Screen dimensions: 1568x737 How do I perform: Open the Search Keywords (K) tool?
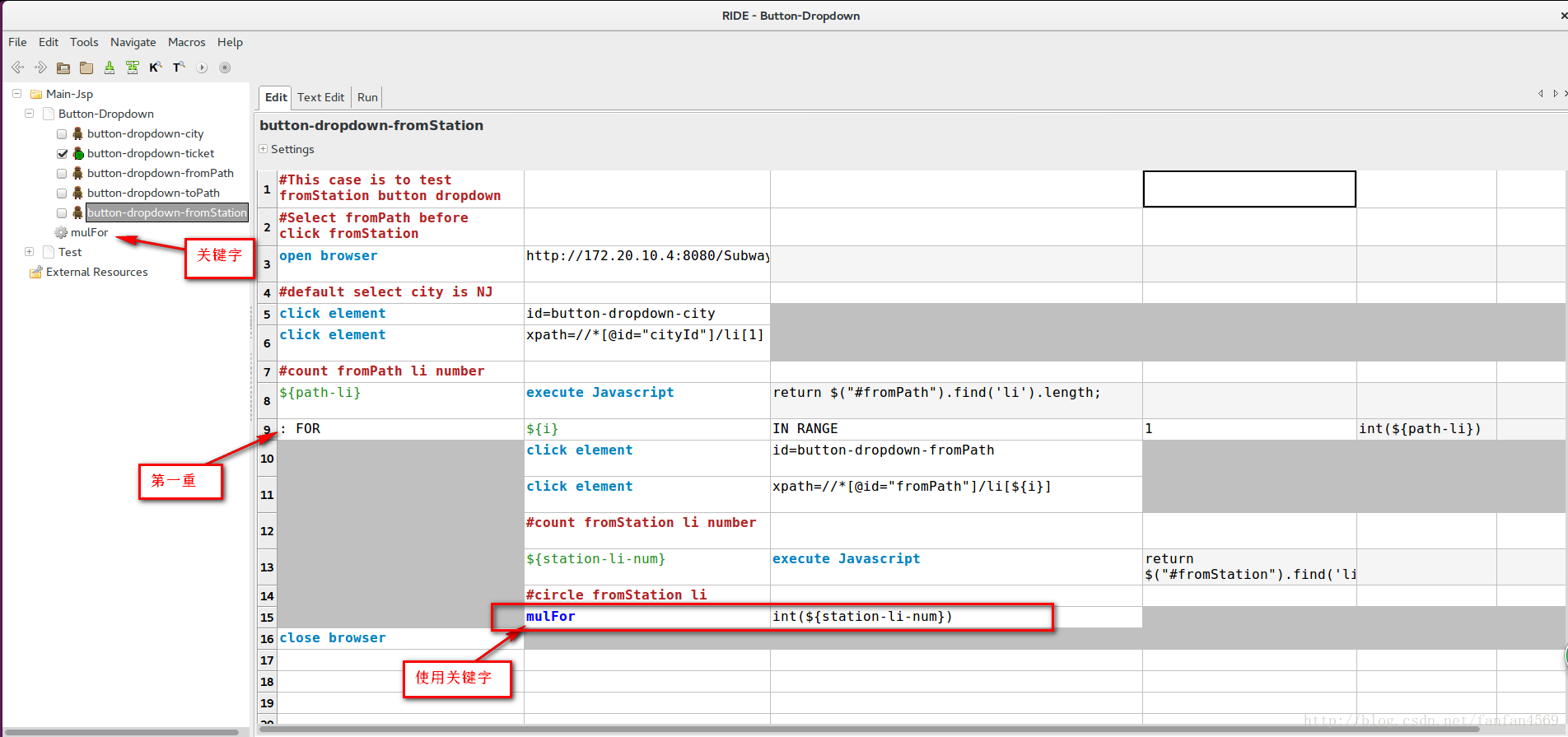coord(155,68)
